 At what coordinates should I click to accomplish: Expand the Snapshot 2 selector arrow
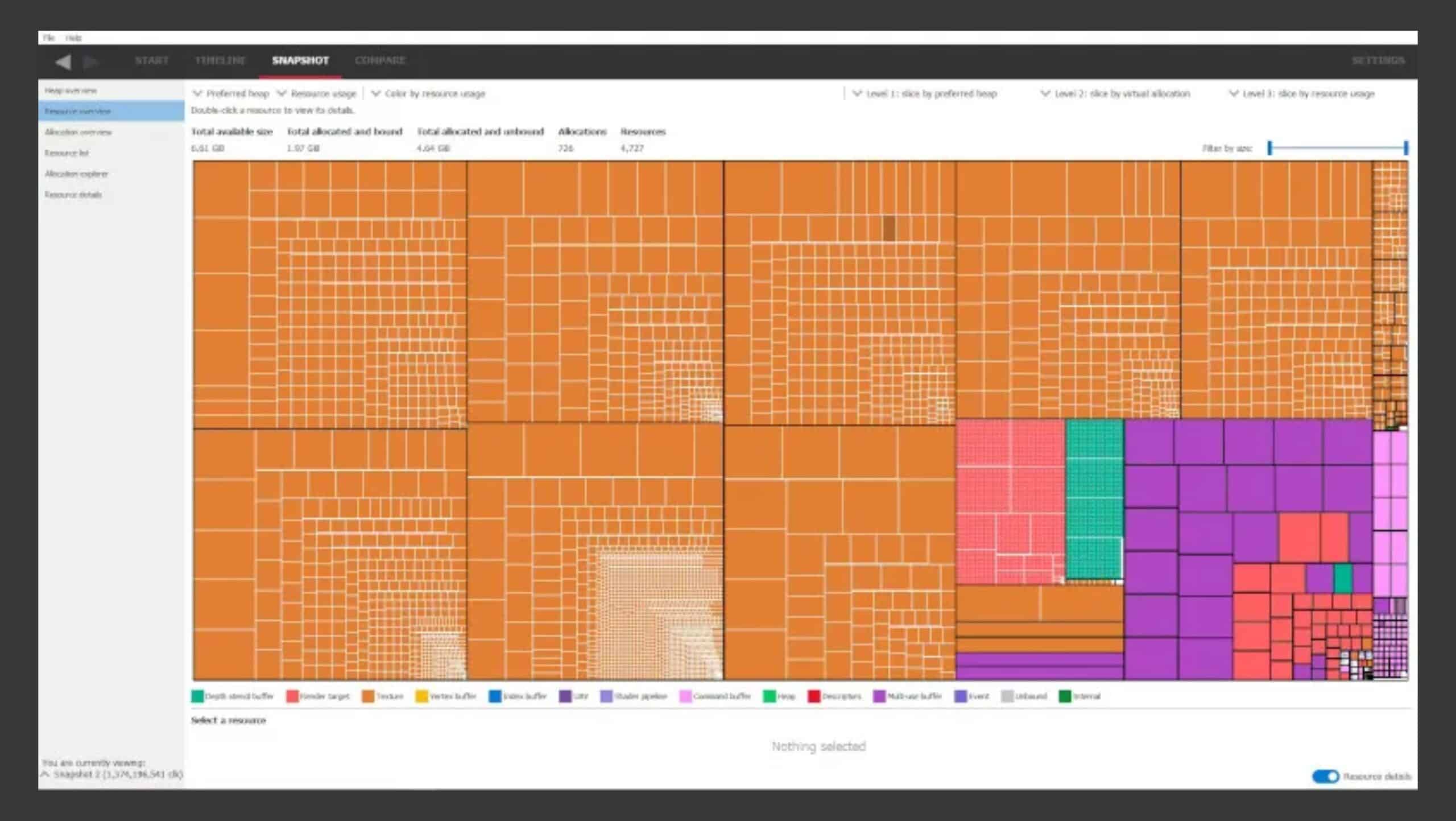pyautogui.click(x=45, y=774)
